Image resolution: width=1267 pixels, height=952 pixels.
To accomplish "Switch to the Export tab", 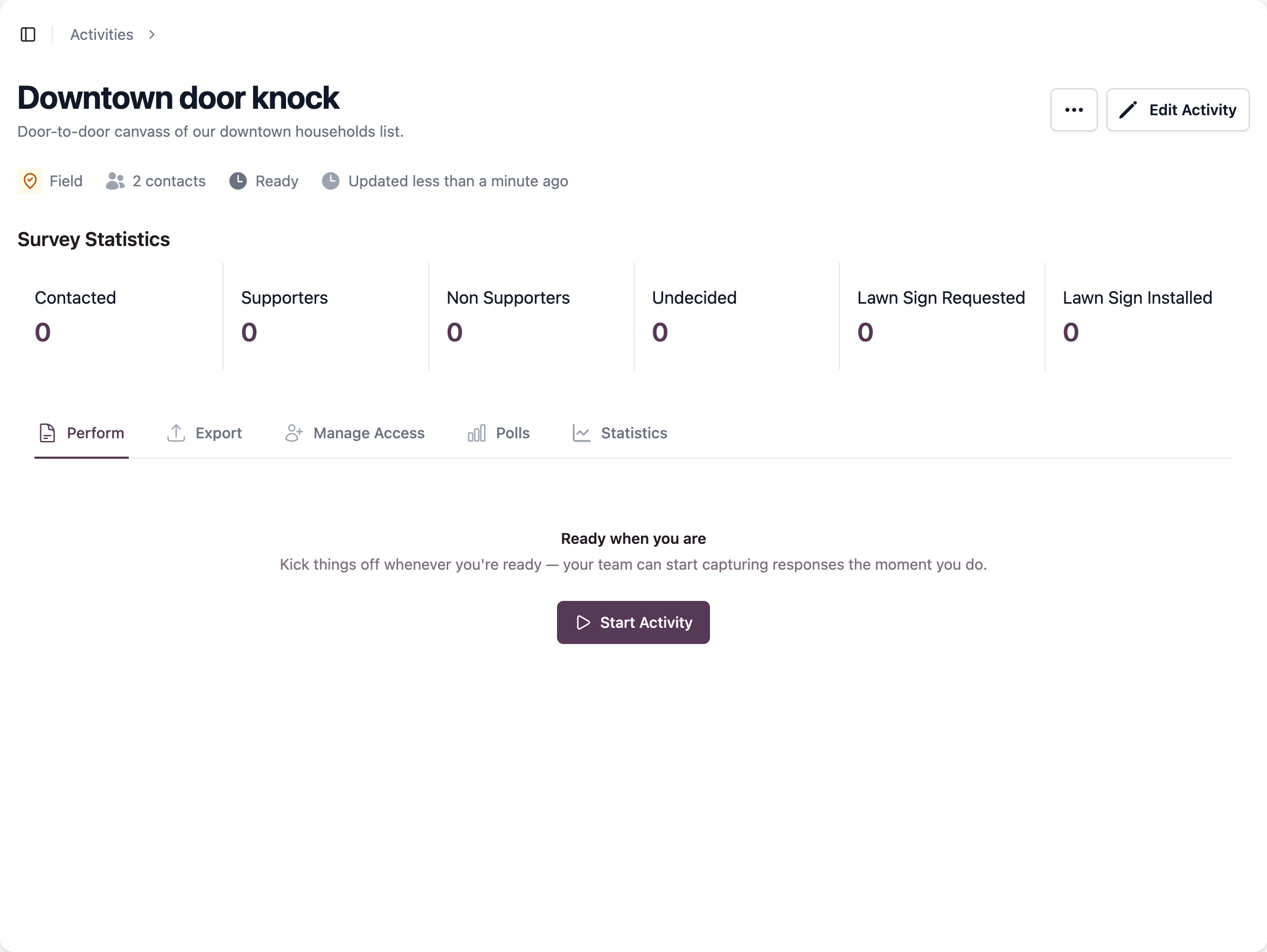I will point(205,433).
